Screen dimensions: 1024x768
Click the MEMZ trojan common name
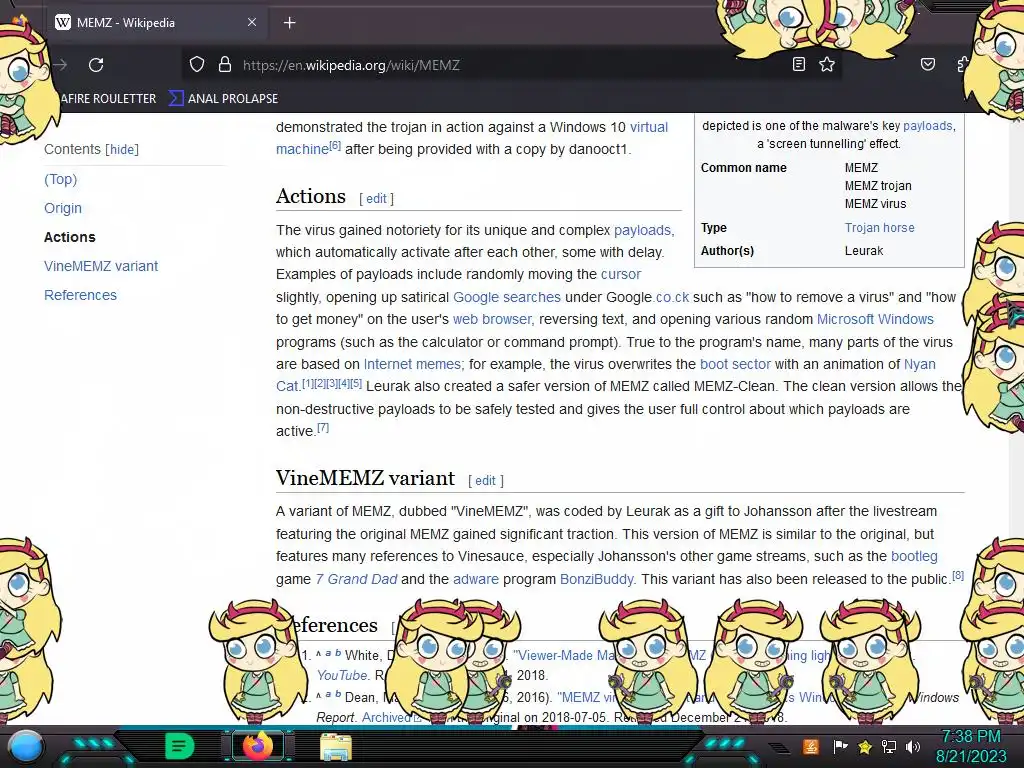878,186
